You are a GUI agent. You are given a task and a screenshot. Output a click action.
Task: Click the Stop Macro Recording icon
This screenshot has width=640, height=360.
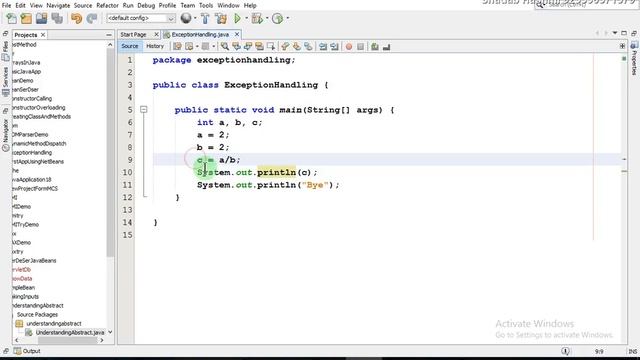coord(360,47)
